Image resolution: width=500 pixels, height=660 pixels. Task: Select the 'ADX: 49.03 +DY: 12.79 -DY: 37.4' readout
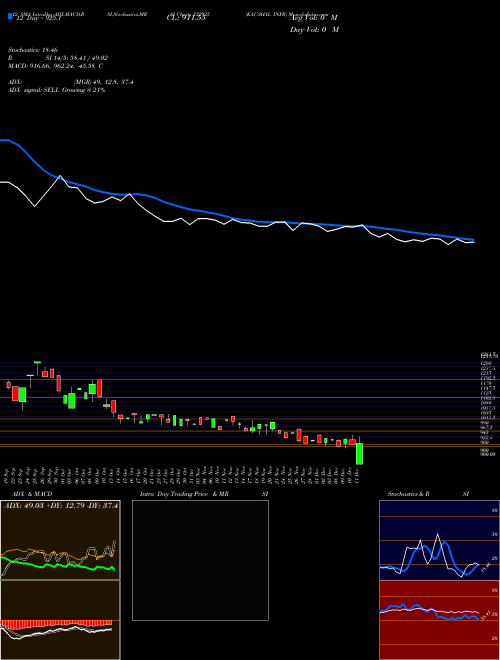point(61,506)
